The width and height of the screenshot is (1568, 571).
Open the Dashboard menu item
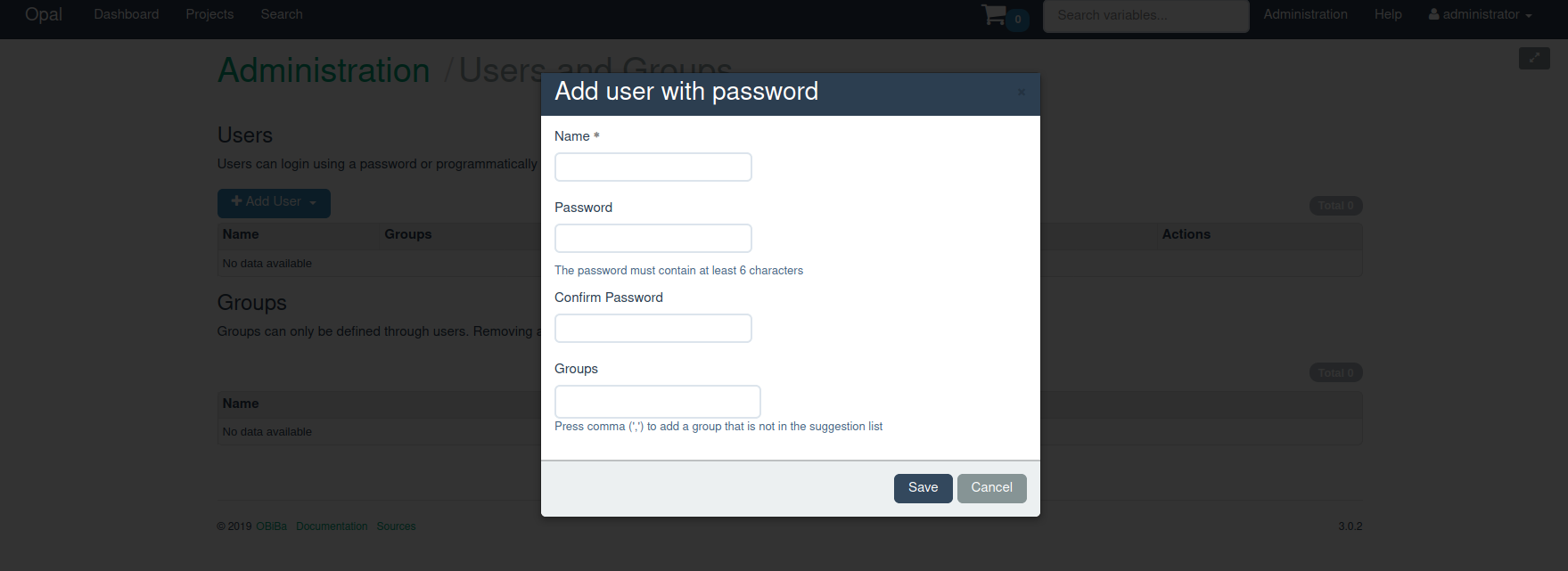point(127,14)
